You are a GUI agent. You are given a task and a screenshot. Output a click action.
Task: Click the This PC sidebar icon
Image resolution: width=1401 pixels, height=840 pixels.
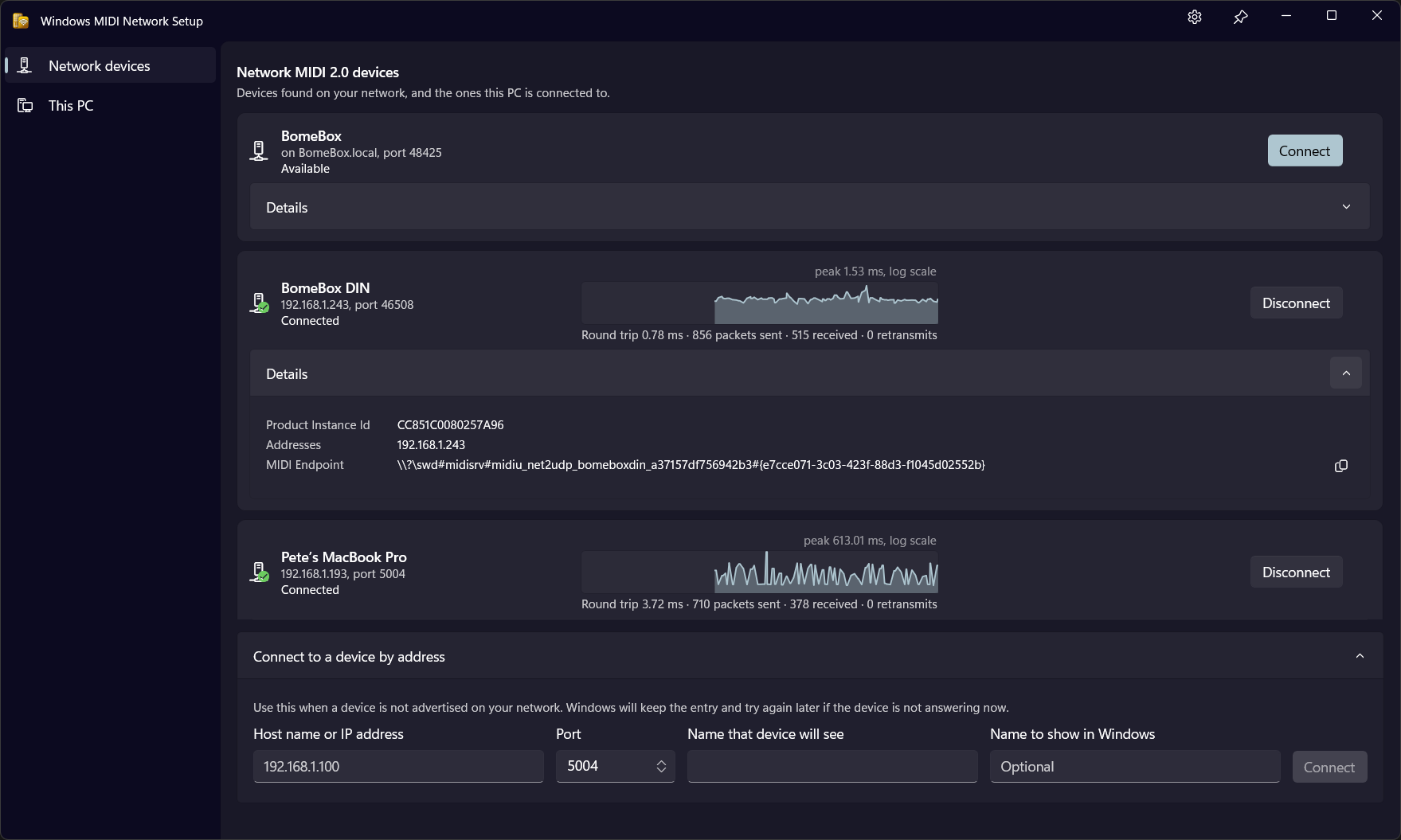tap(25, 105)
